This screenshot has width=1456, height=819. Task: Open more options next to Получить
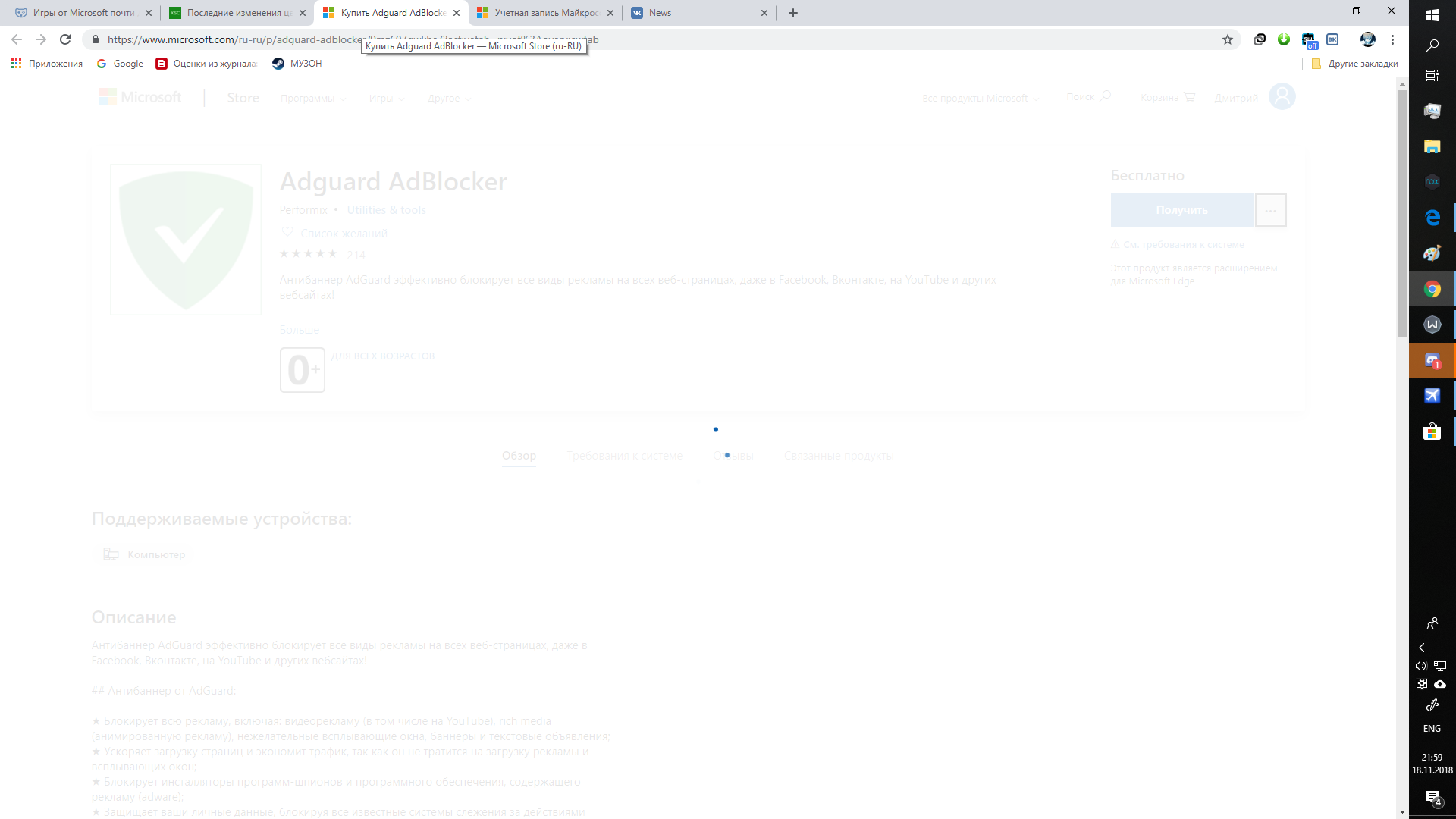(1271, 210)
